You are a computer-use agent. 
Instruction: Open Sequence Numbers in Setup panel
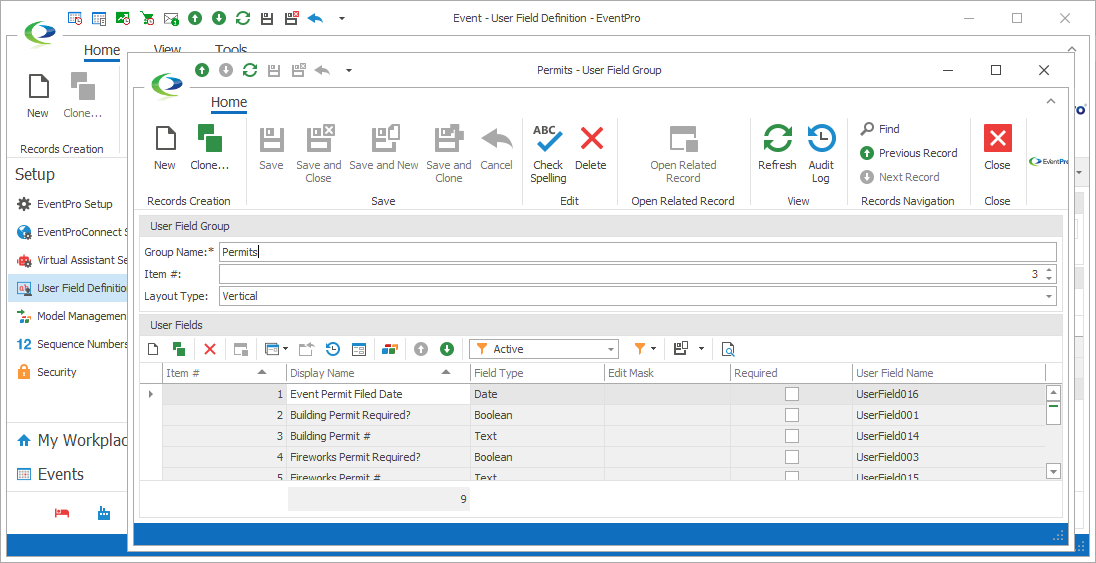[67, 344]
